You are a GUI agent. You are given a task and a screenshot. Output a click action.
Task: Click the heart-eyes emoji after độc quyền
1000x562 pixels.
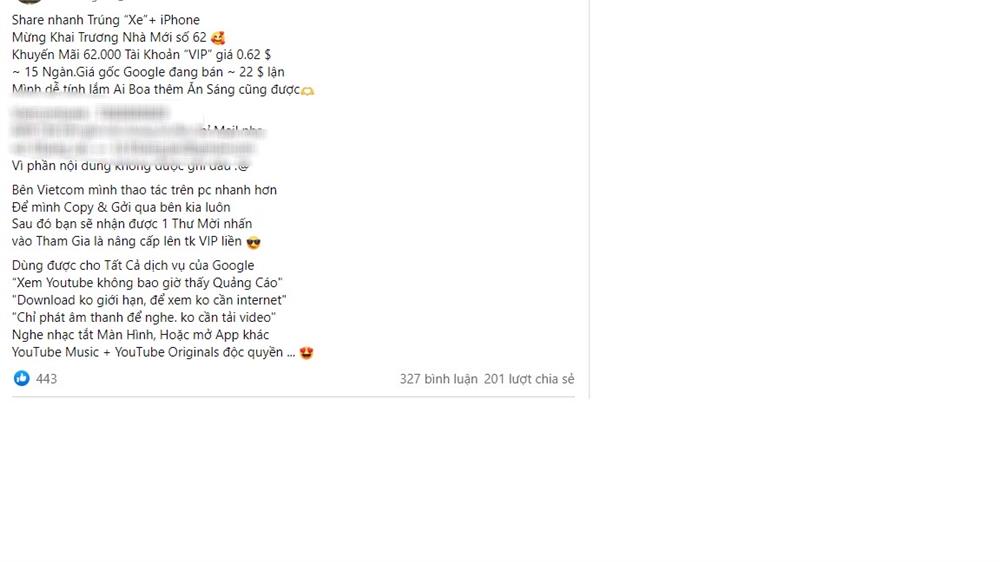[307, 353]
